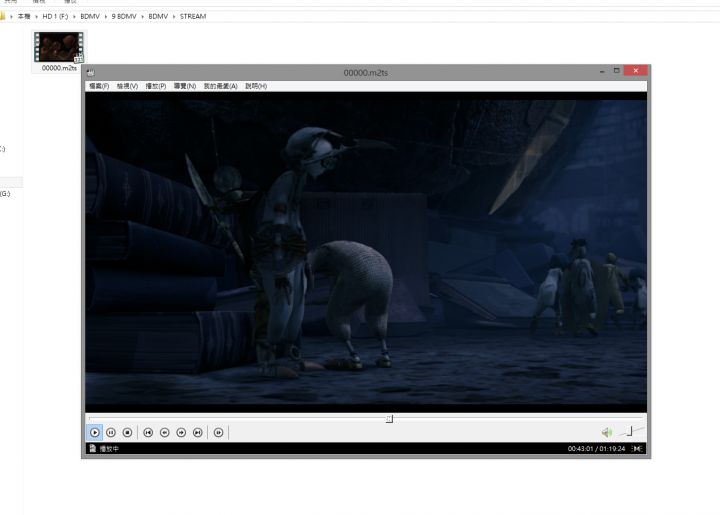Step forward one frame
This screenshot has width=720, height=515.
tap(219, 432)
